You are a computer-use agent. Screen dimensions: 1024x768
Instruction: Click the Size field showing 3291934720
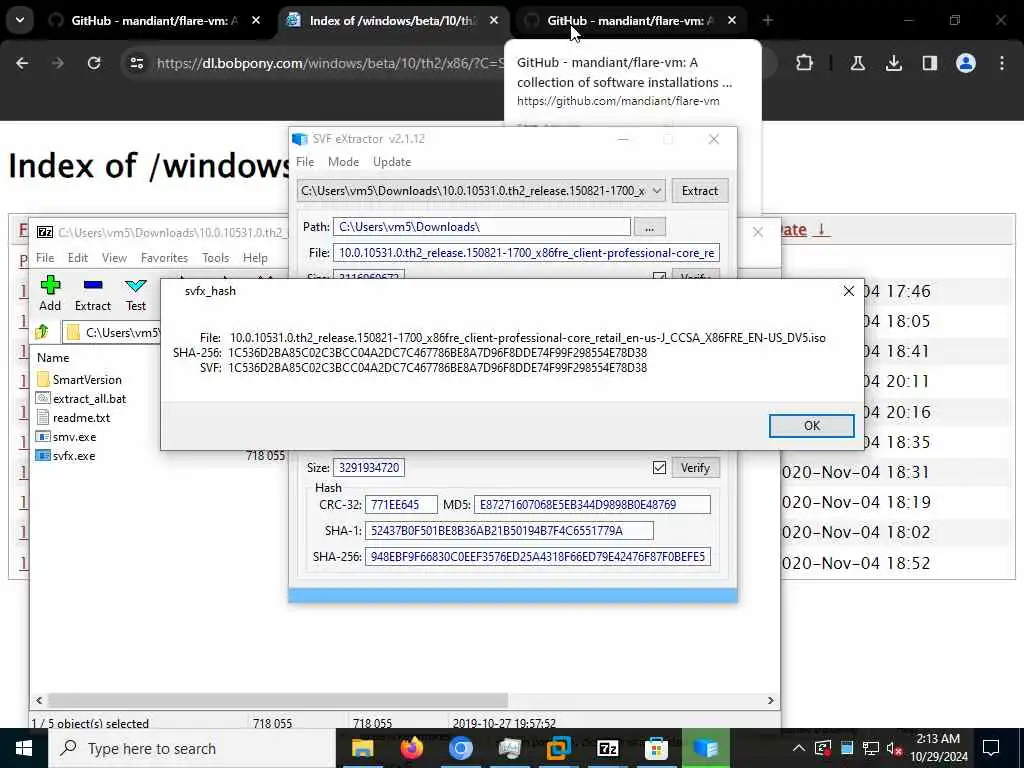click(x=369, y=468)
